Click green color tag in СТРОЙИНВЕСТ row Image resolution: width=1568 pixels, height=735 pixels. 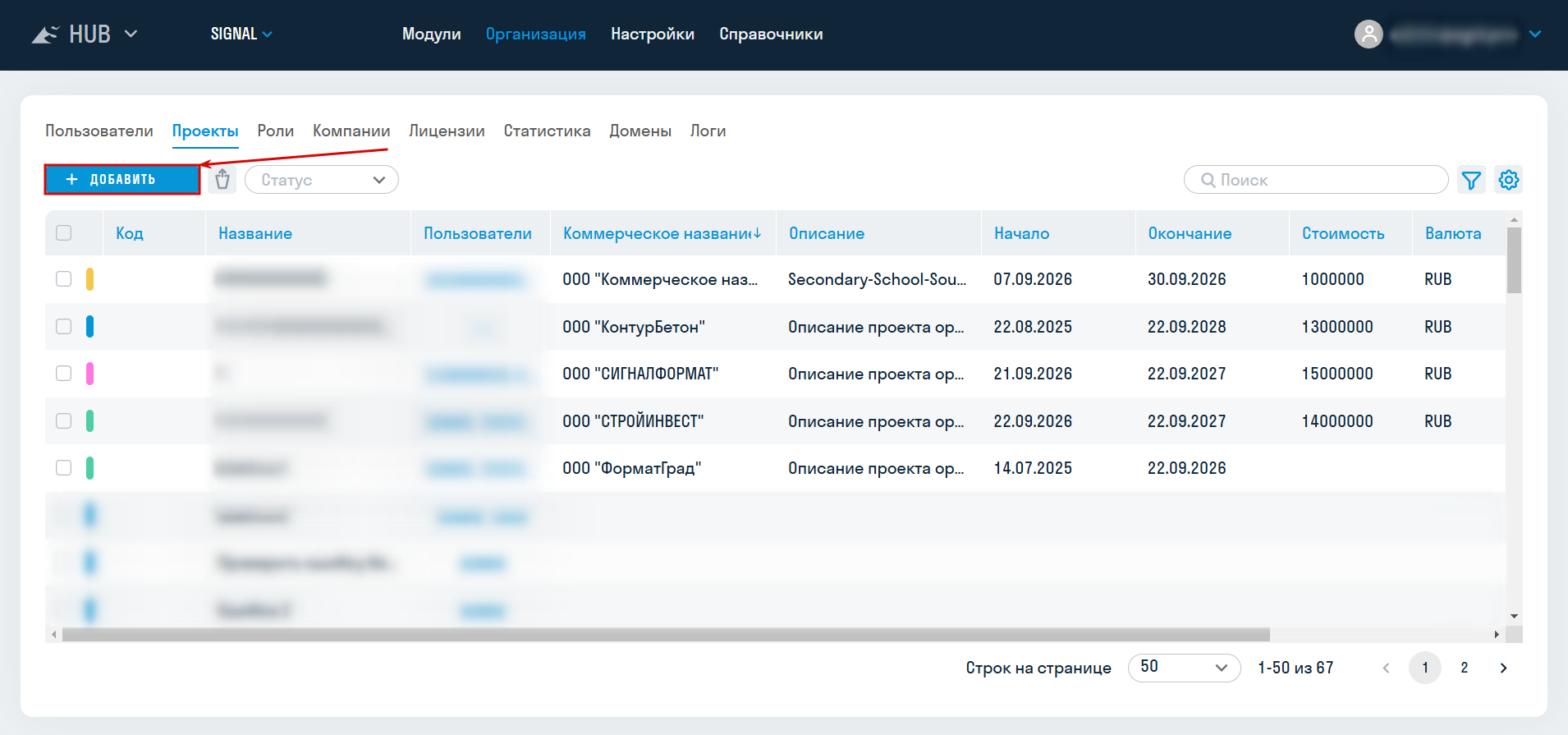coord(89,421)
